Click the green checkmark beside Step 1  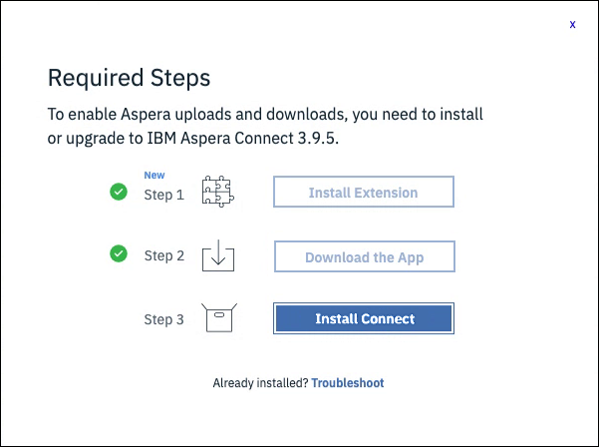(x=118, y=191)
